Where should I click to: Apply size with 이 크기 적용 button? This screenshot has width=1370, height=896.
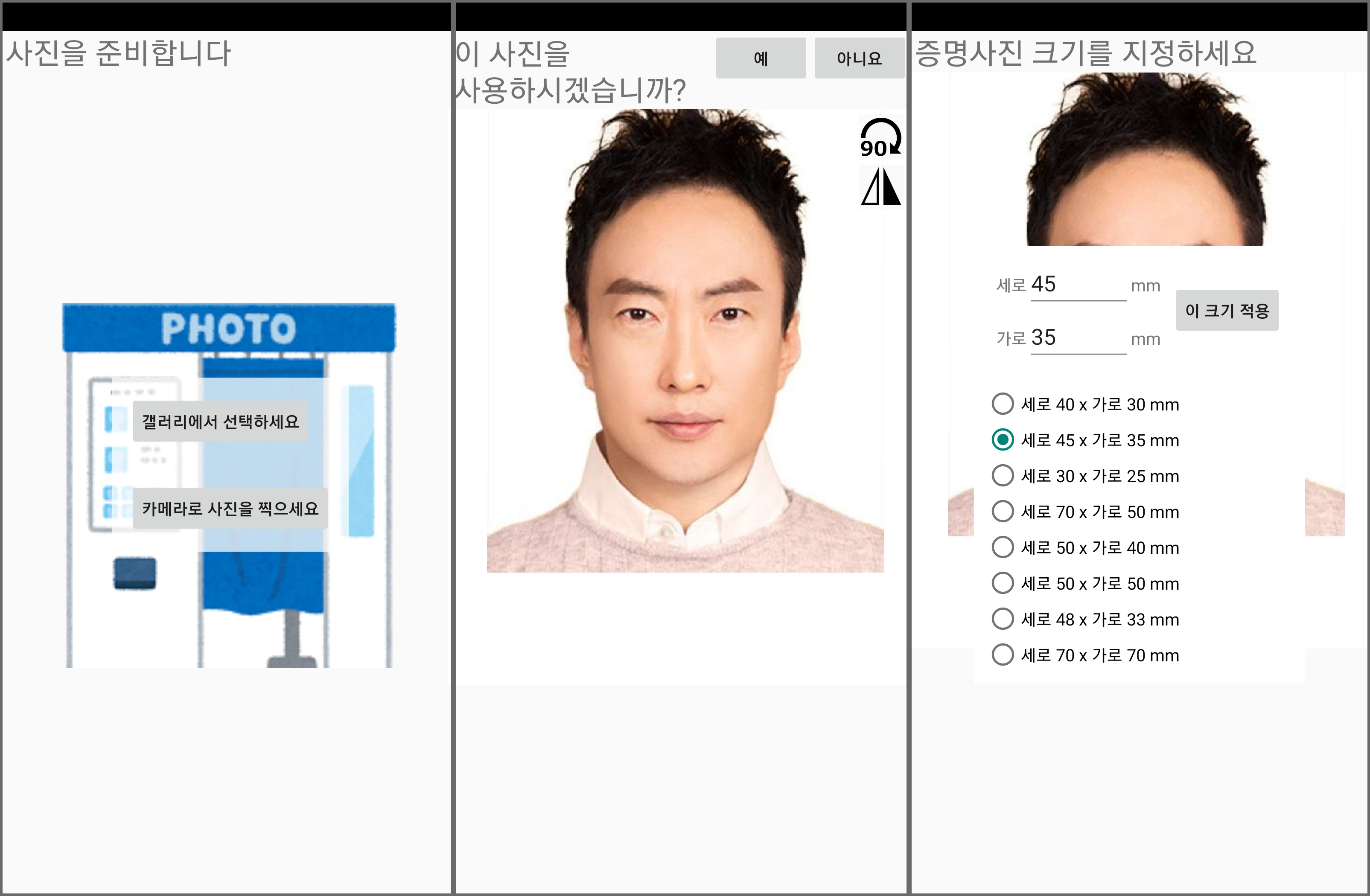point(1227,310)
